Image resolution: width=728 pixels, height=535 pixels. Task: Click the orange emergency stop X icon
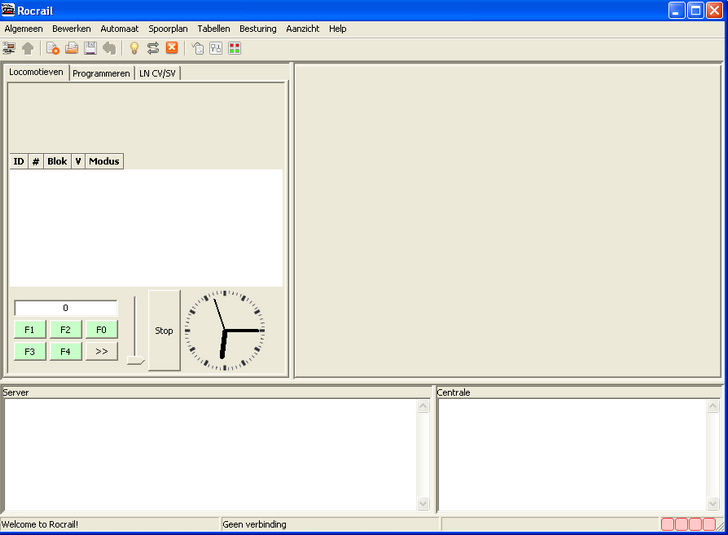point(172,48)
